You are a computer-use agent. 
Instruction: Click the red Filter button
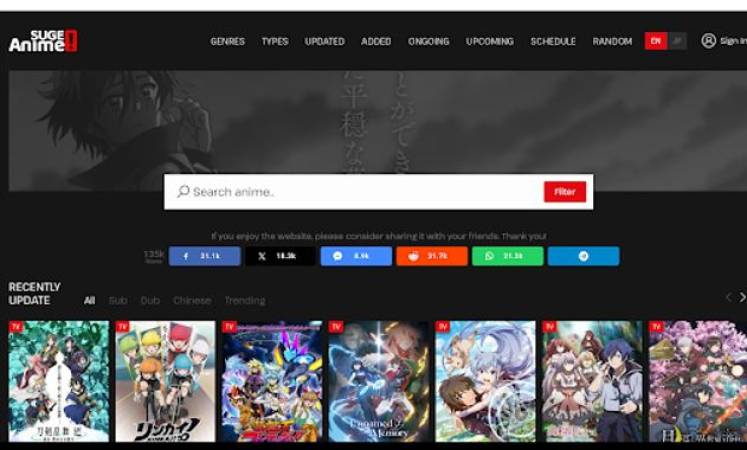pos(565,191)
